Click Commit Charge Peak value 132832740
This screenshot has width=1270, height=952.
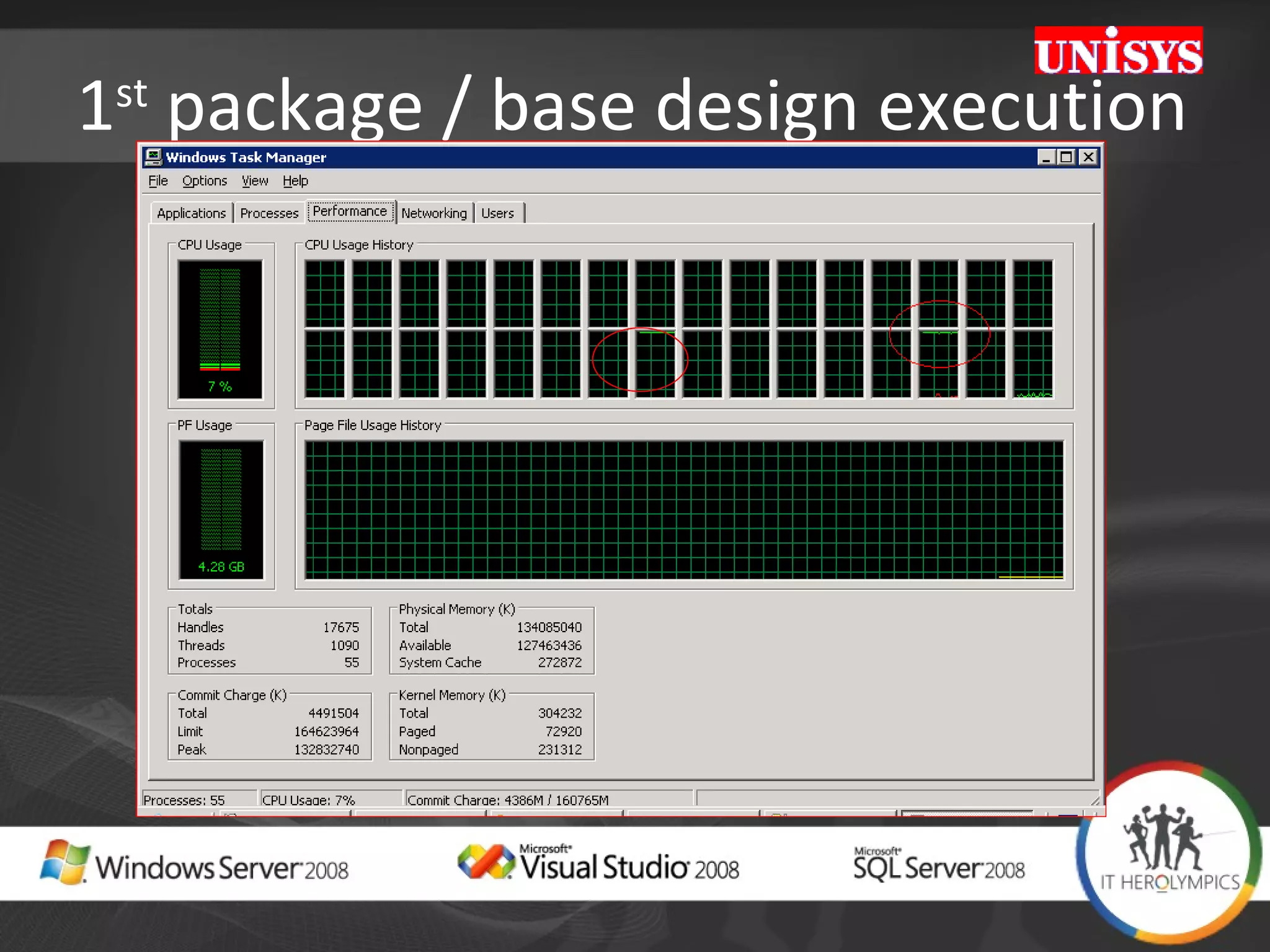(327, 749)
